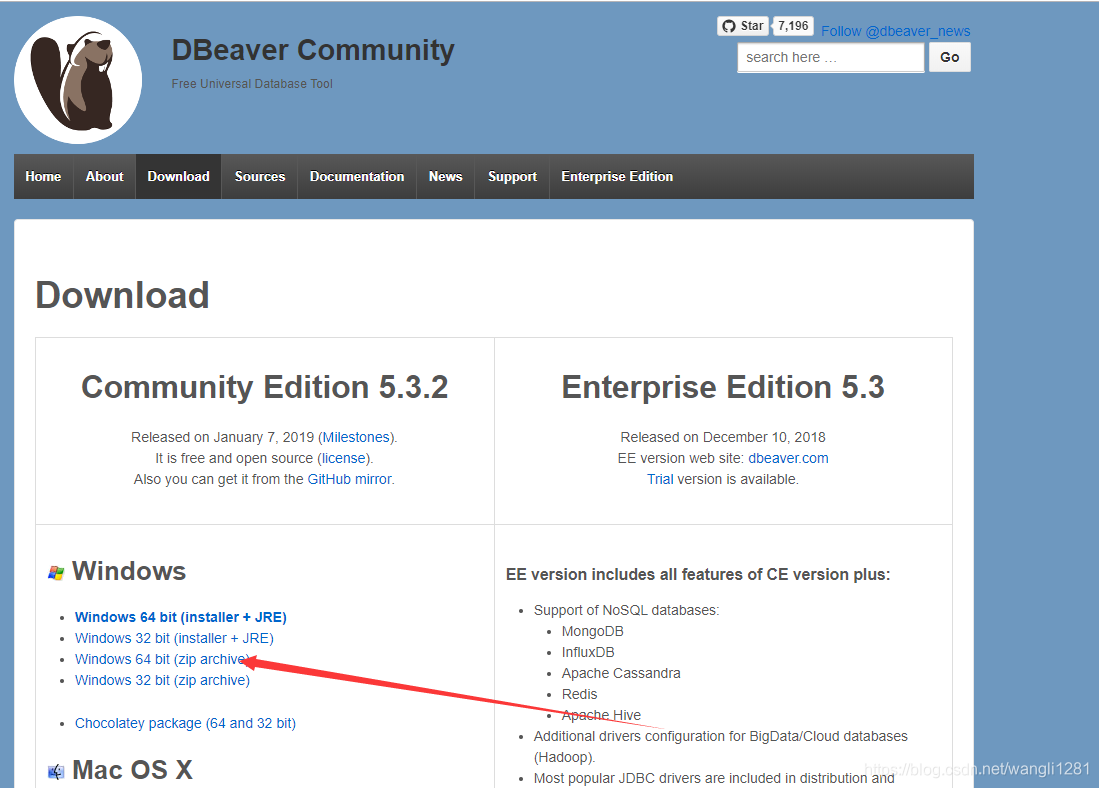Click the 'Free Universal Database Tool' tagline

[x=252, y=83]
